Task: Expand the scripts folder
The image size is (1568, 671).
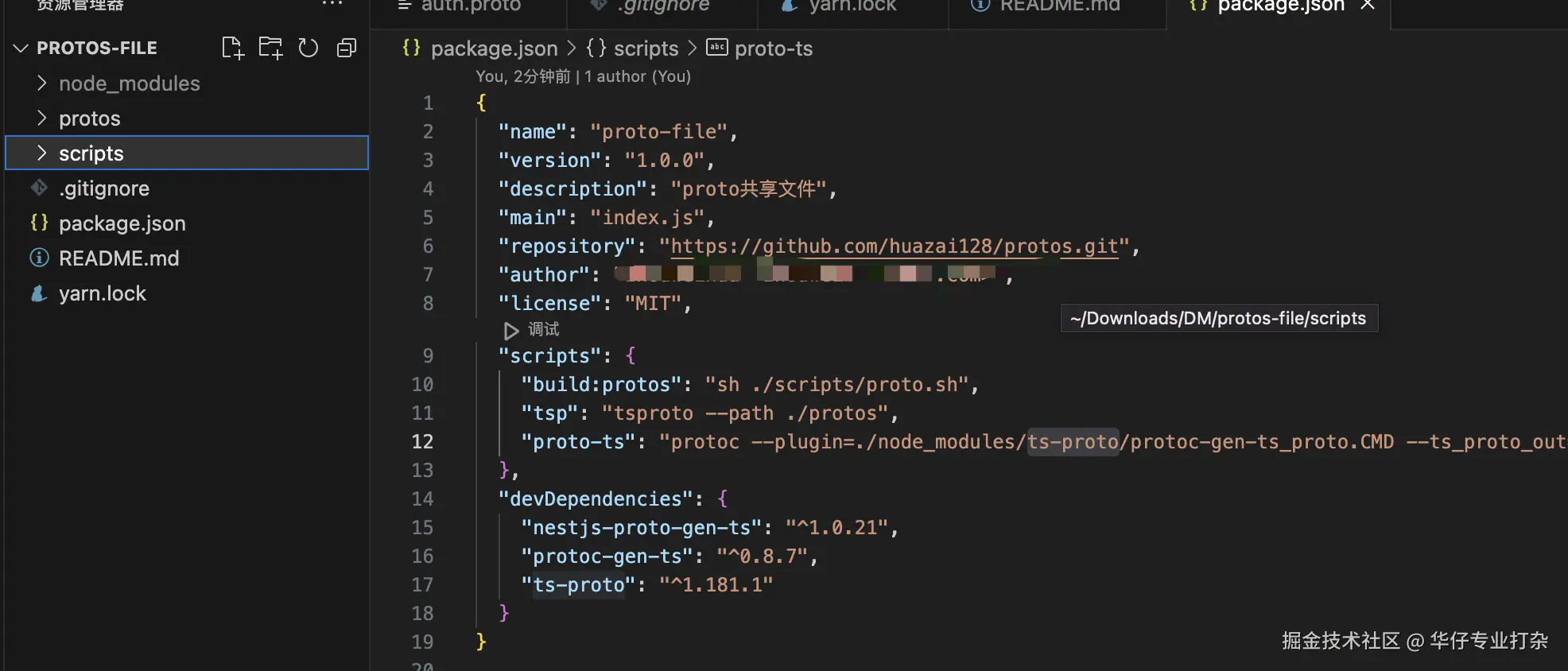Action: click(41, 153)
